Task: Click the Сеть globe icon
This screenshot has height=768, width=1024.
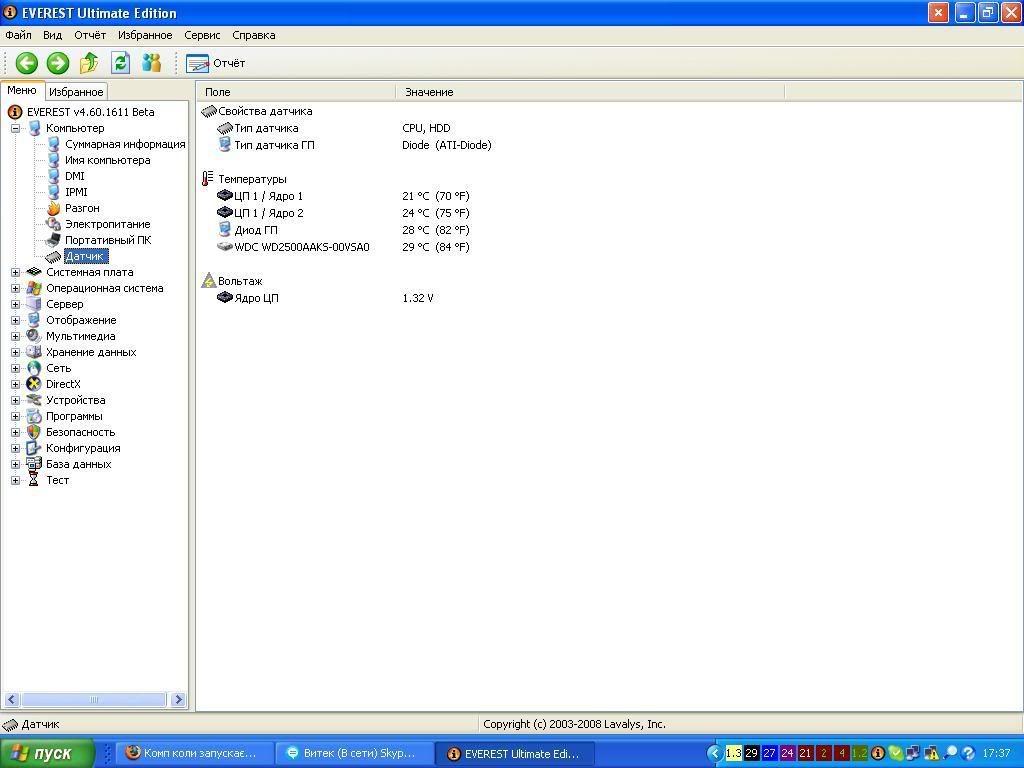Action: tap(34, 368)
